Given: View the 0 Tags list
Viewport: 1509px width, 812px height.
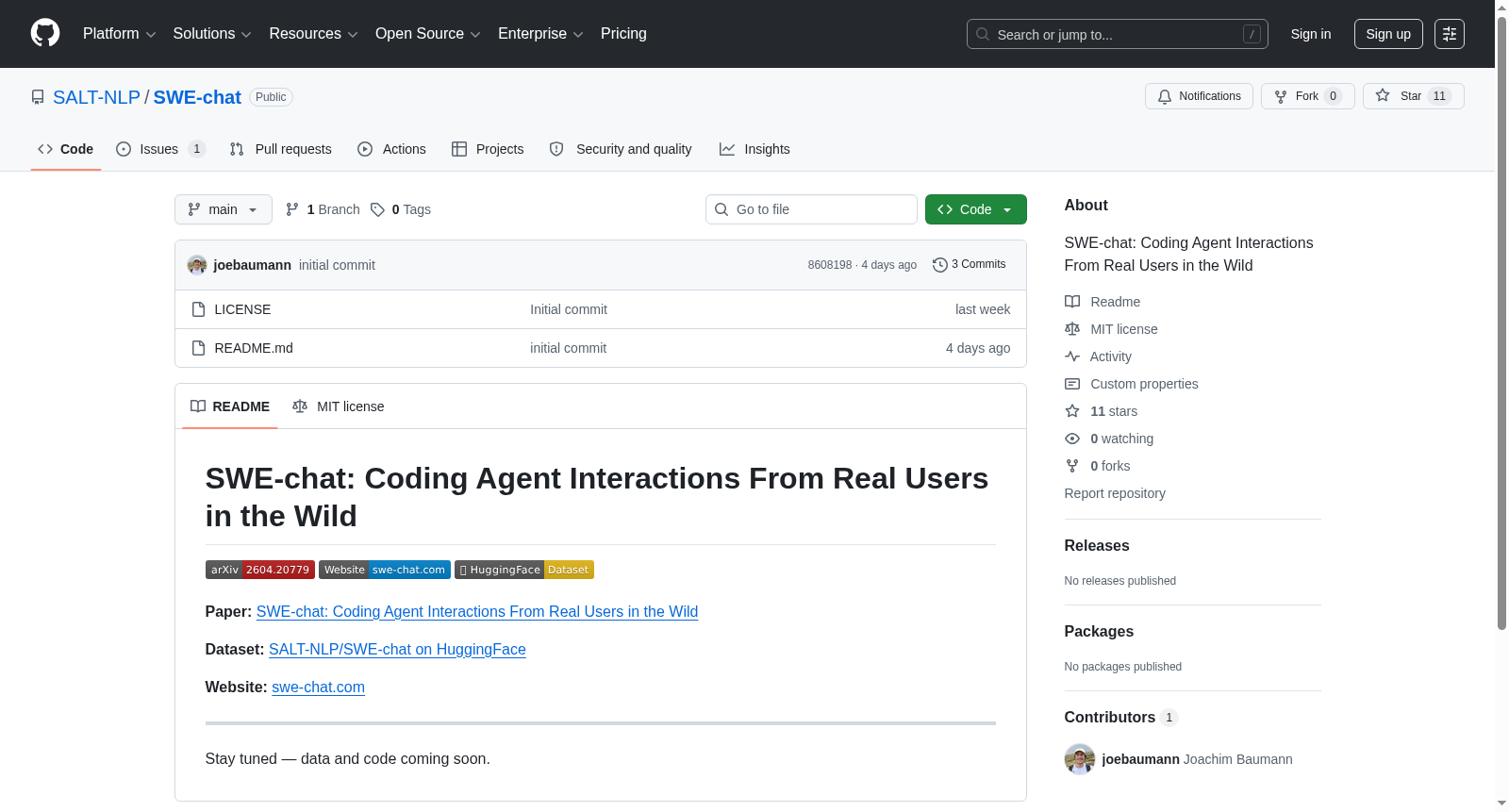Looking at the screenshot, I should coord(401,209).
